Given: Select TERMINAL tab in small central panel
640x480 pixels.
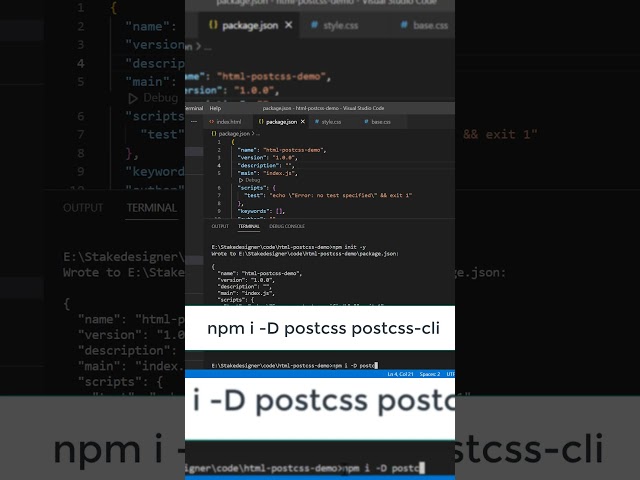Looking at the screenshot, I should click(x=249, y=226).
